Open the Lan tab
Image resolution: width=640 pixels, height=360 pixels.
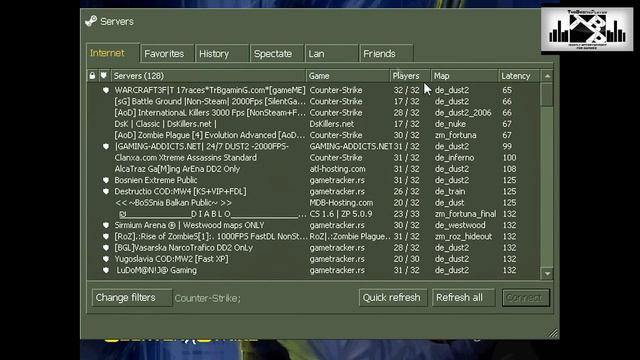(331, 53)
